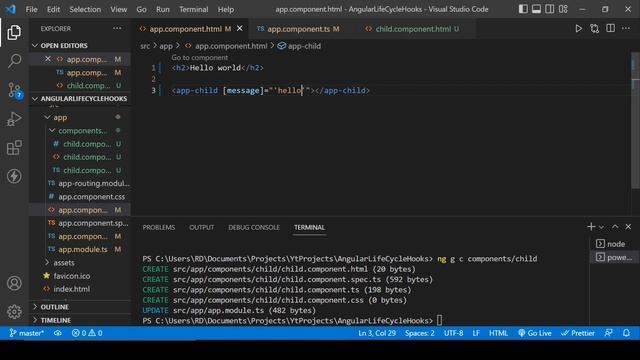
Task: Open the Manage gear icon
Action: click(14, 311)
